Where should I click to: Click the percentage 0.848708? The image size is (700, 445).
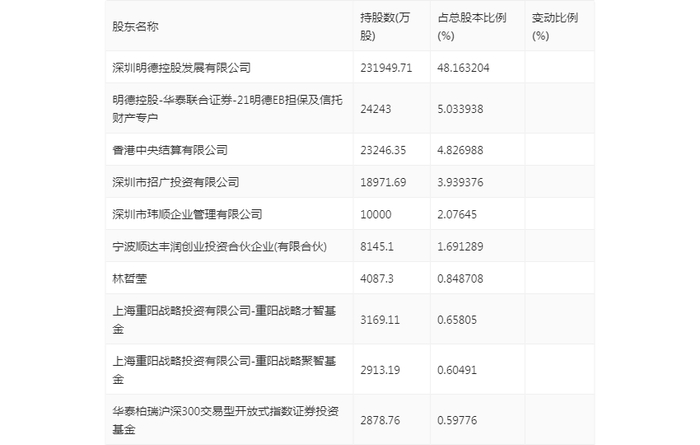[460, 279]
